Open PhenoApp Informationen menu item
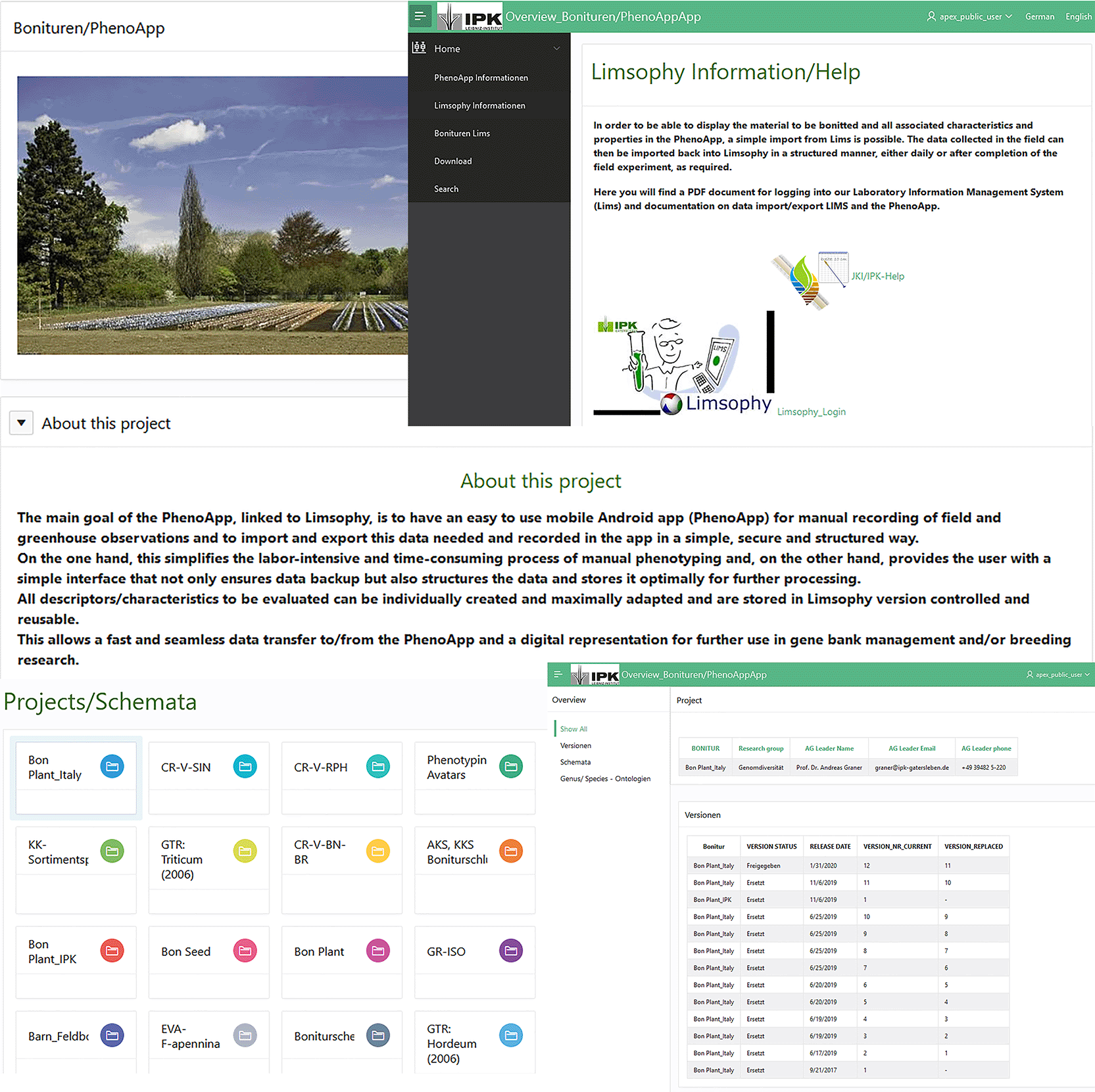1095x1092 pixels. 481,78
